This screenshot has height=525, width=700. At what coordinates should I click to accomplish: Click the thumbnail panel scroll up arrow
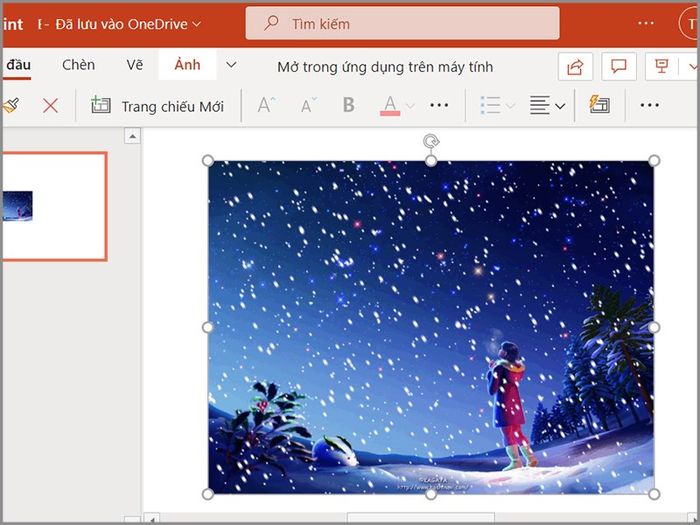(x=132, y=136)
